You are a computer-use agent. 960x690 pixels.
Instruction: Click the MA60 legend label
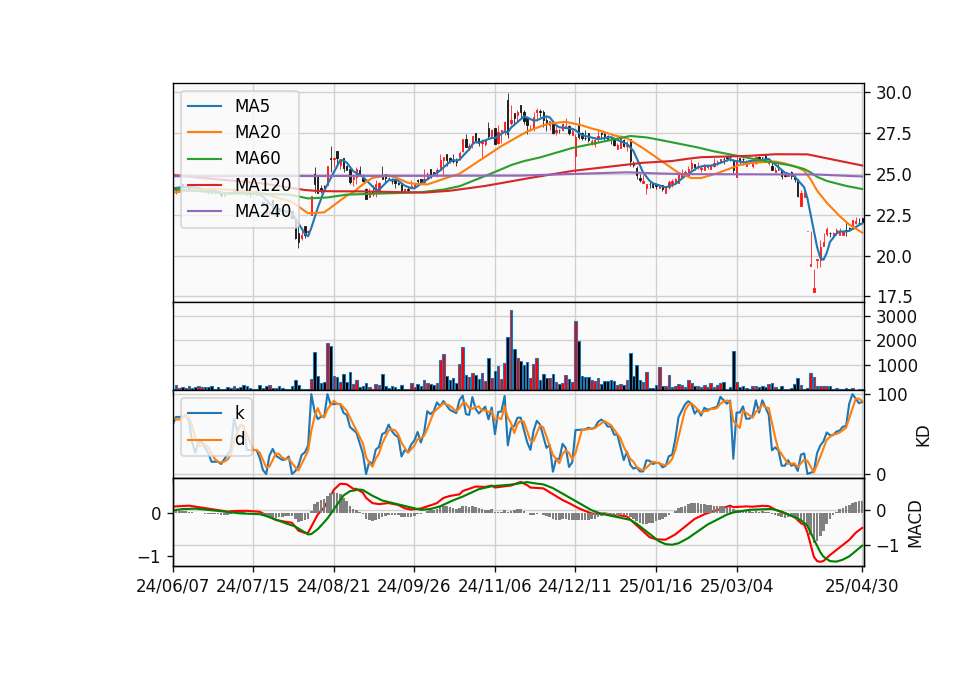click(x=257, y=158)
